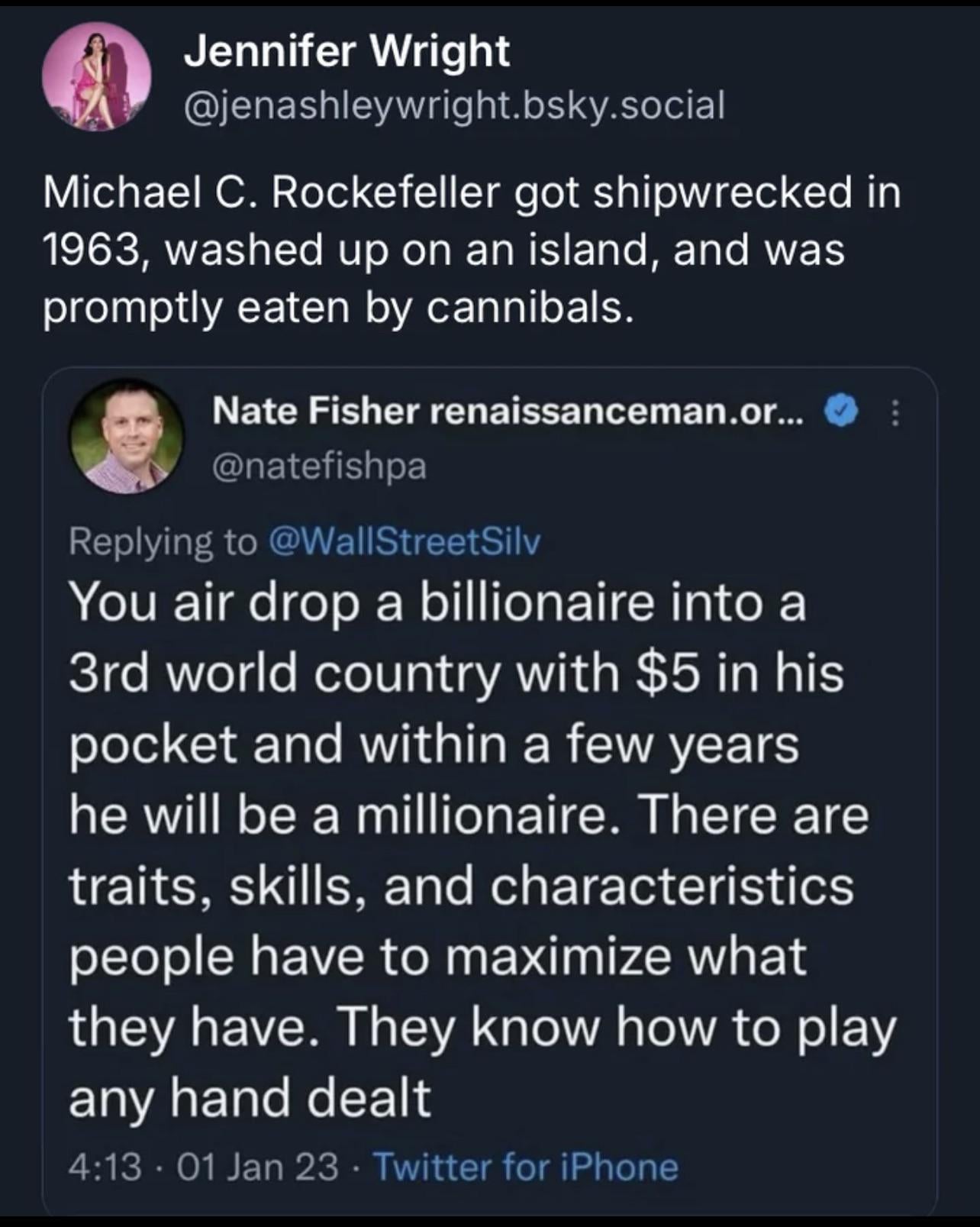The height and width of the screenshot is (1227, 980).
Task: Click the 01 Jan 23 date
Action: [257, 1167]
